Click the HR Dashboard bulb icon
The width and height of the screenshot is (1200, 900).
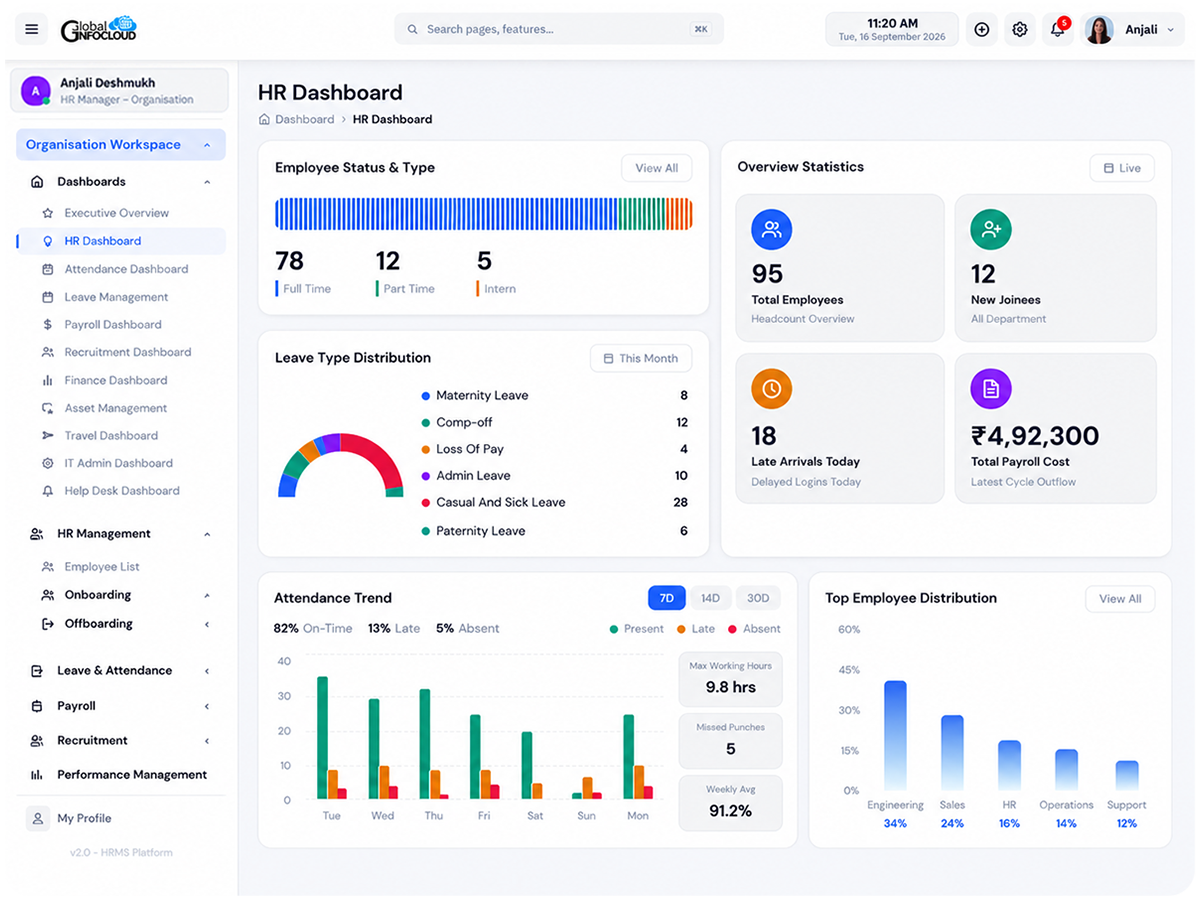(47, 241)
